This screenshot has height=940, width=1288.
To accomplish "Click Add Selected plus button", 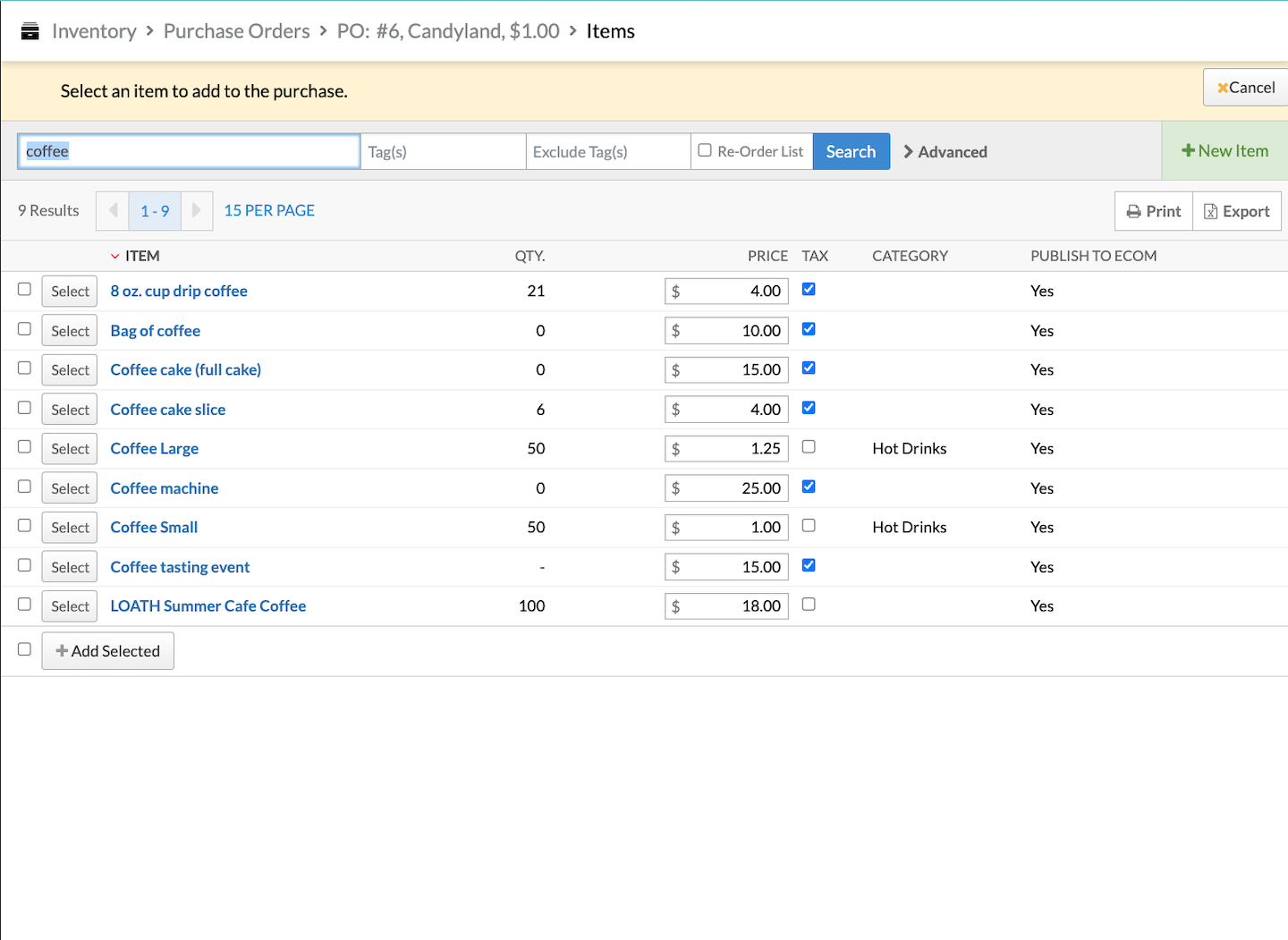I will click(x=108, y=651).
